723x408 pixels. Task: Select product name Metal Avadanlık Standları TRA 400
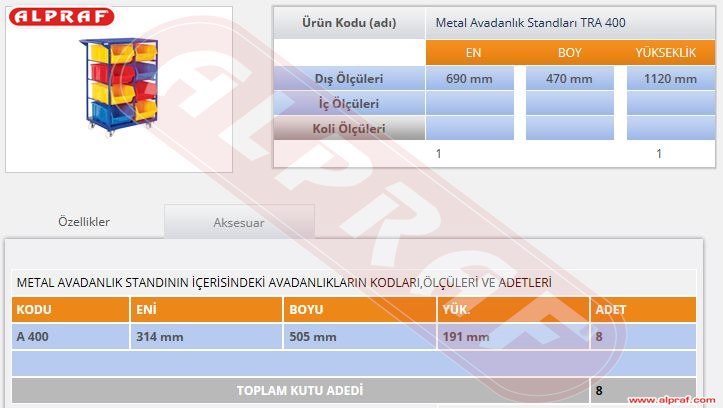pos(531,23)
